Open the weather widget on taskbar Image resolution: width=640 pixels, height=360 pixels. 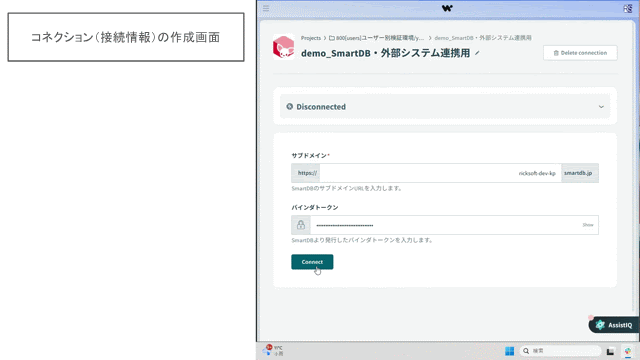[x=273, y=350]
